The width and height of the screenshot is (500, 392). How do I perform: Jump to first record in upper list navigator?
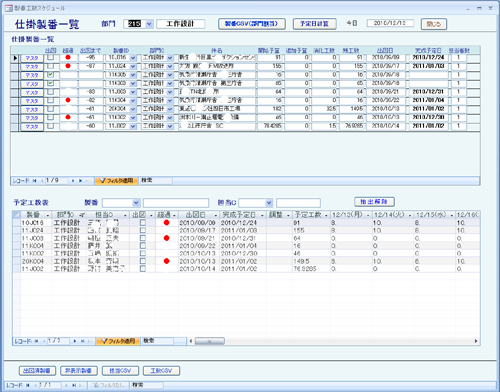[34, 181]
